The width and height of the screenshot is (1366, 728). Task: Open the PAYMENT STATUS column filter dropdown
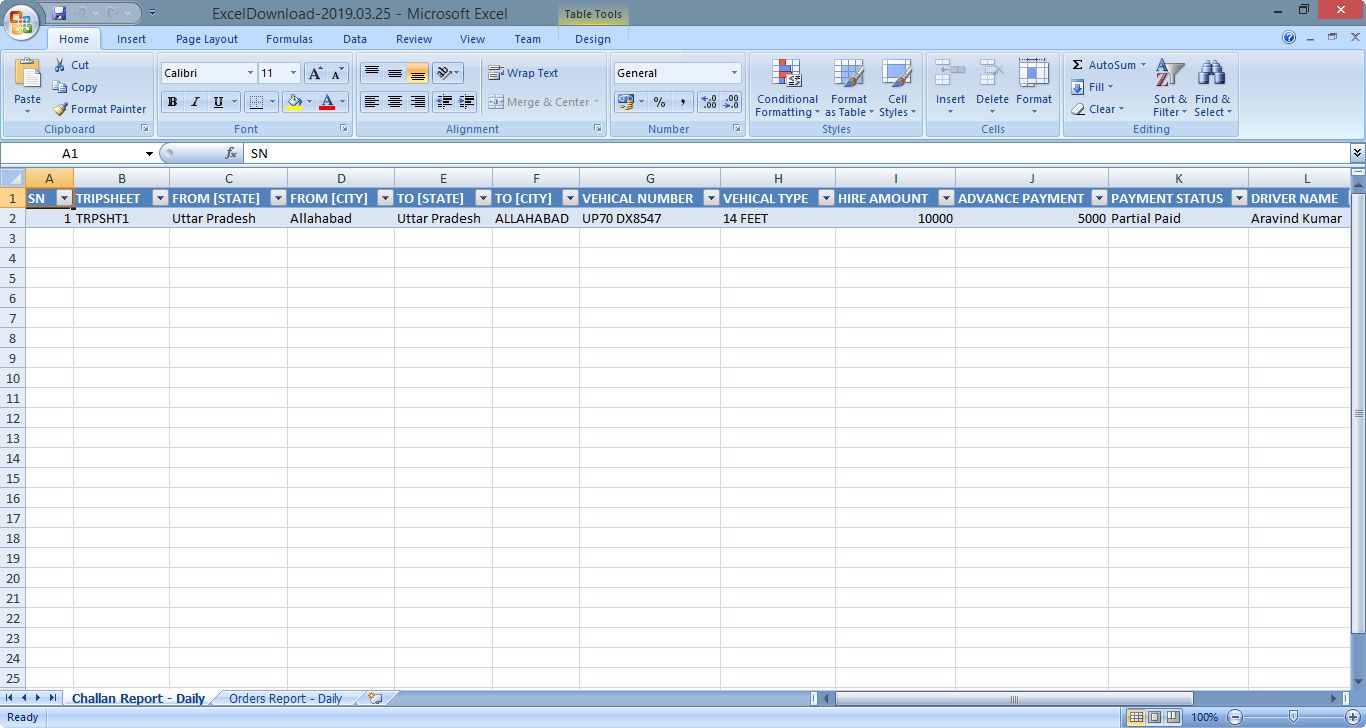coord(1239,198)
